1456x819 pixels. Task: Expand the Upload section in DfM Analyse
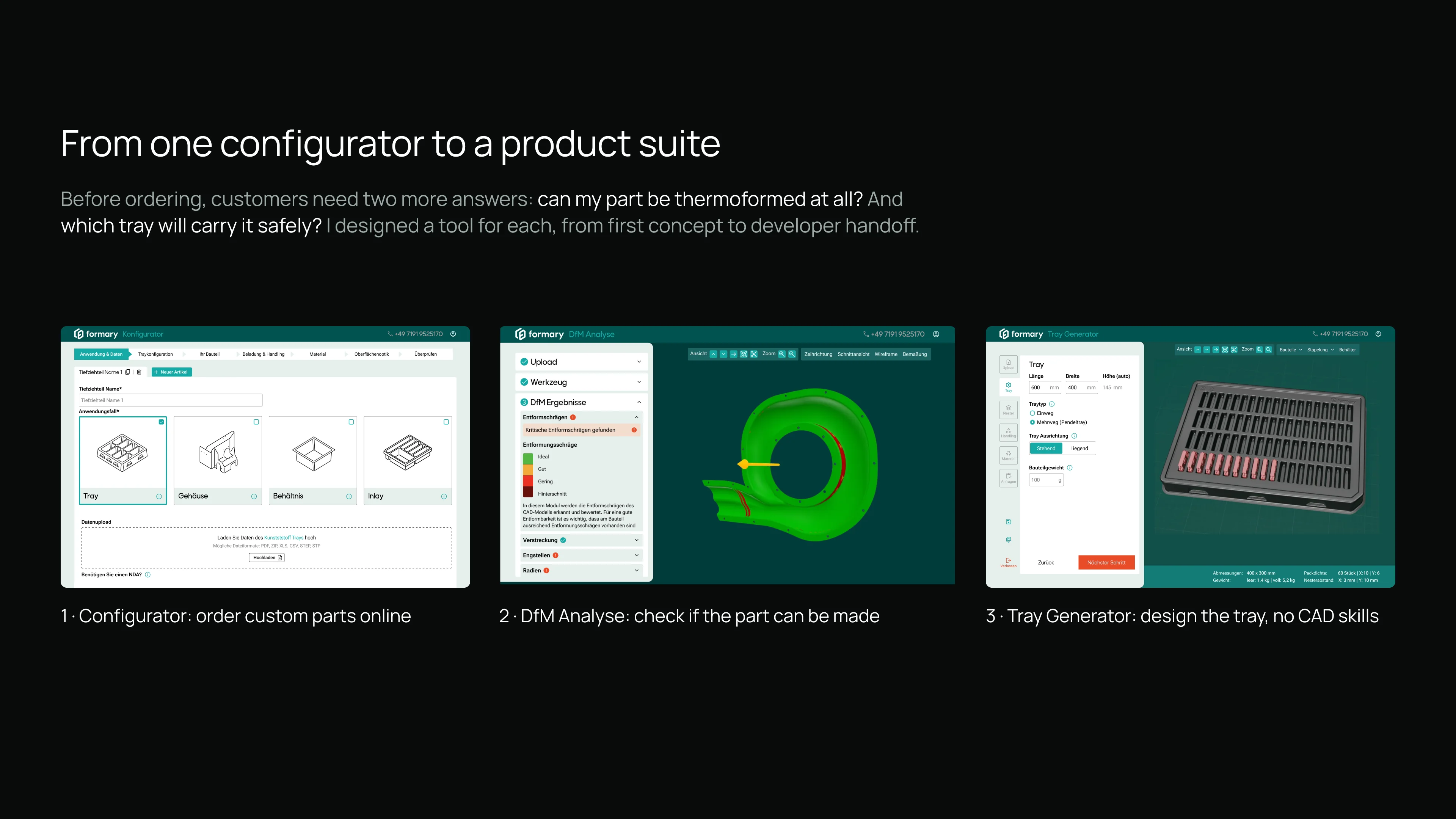tap(582, 362)
